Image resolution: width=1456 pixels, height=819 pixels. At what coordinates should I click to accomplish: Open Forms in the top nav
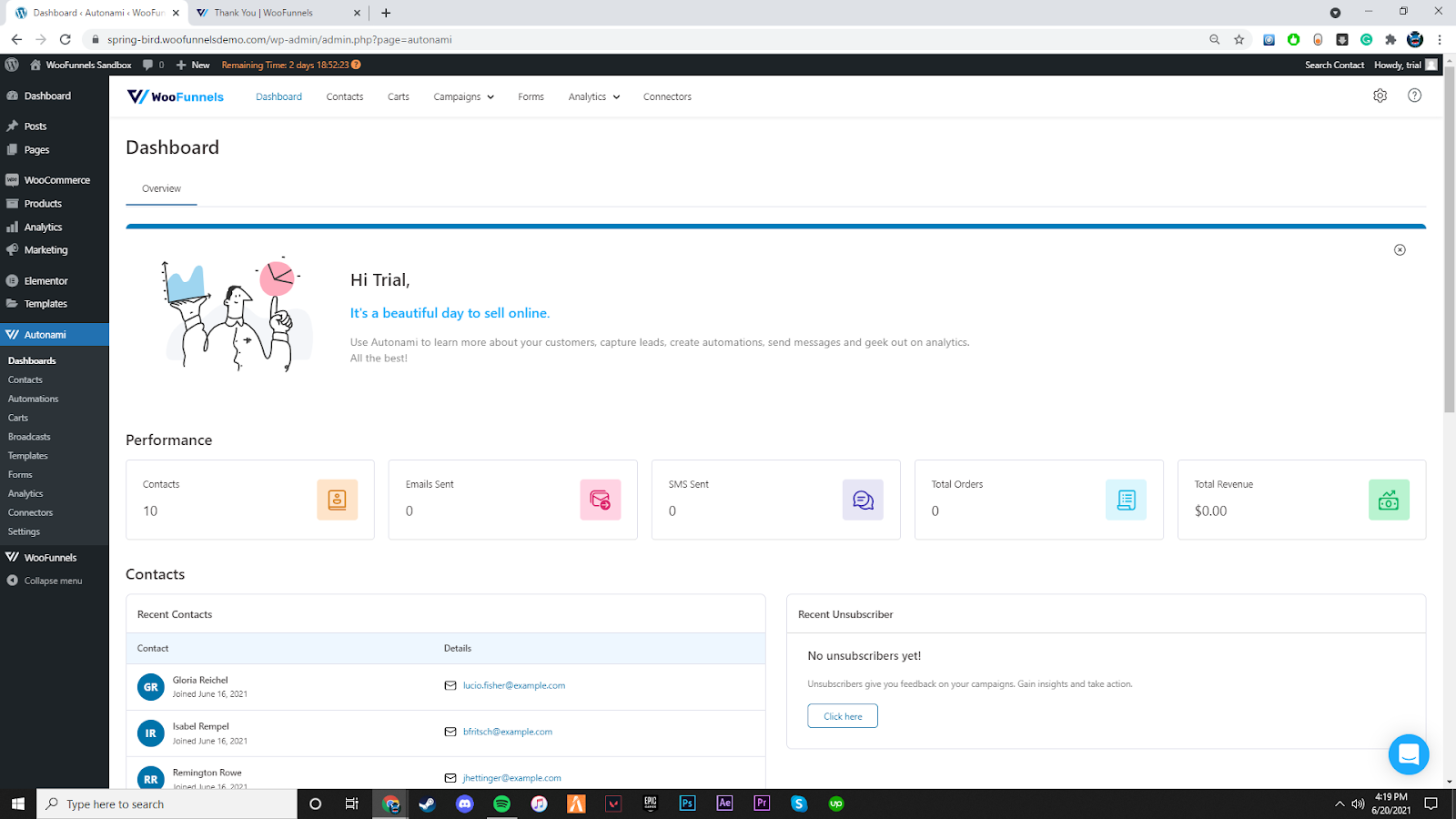click(531, 96)
